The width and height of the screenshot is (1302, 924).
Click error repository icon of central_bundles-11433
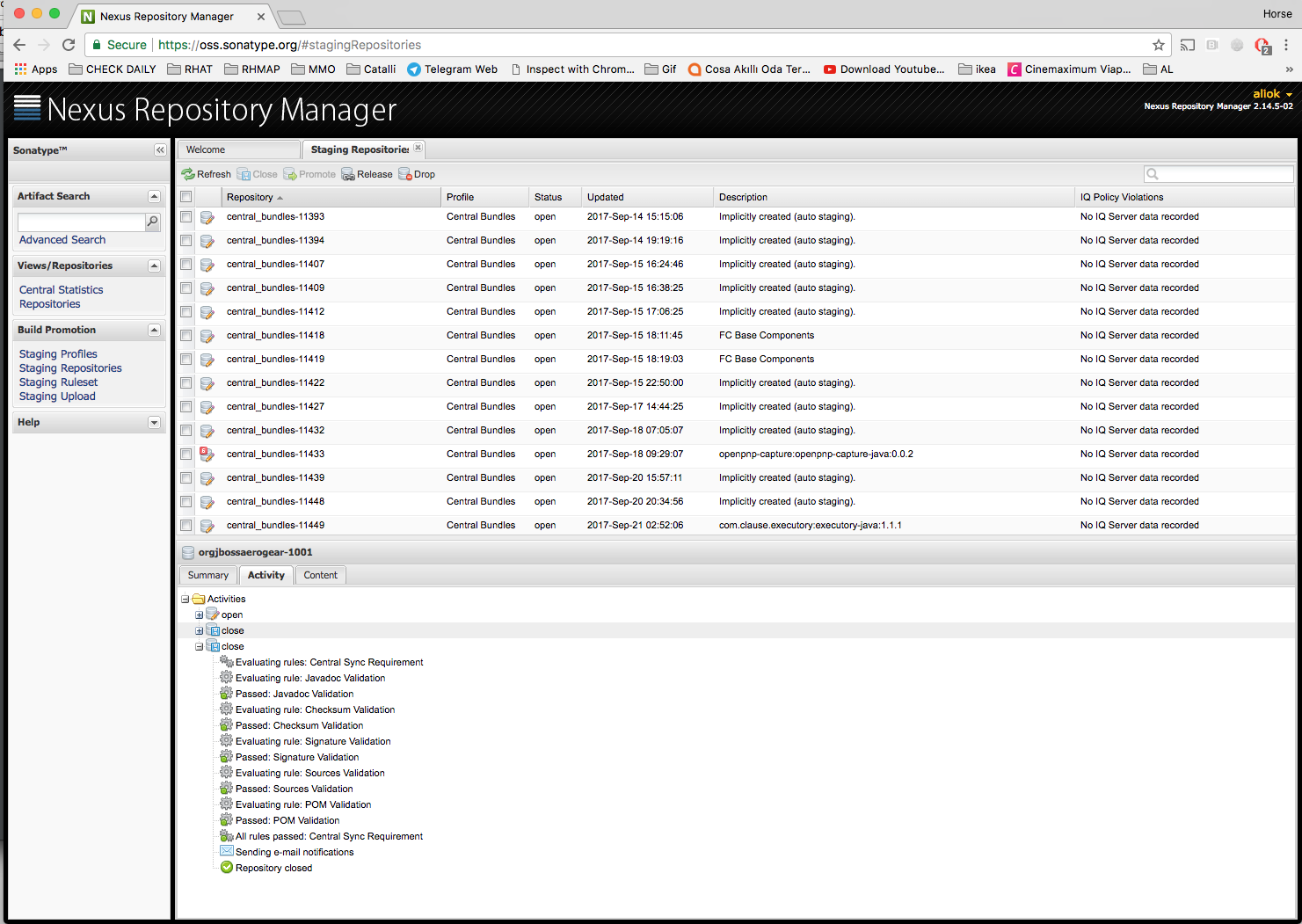pos(207,455)
